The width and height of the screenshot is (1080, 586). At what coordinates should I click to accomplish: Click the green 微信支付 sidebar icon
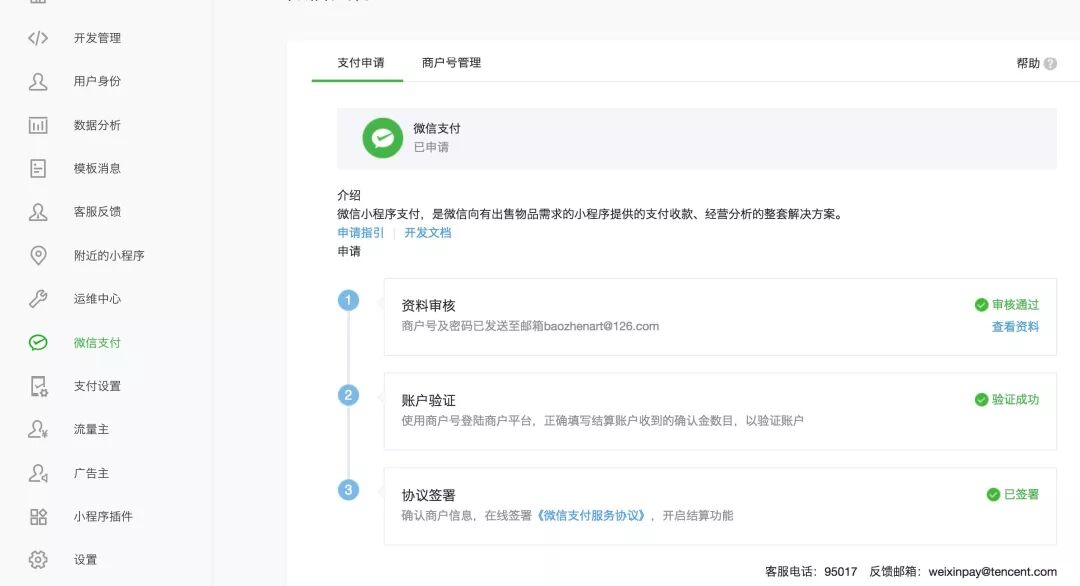coord(38,342)
